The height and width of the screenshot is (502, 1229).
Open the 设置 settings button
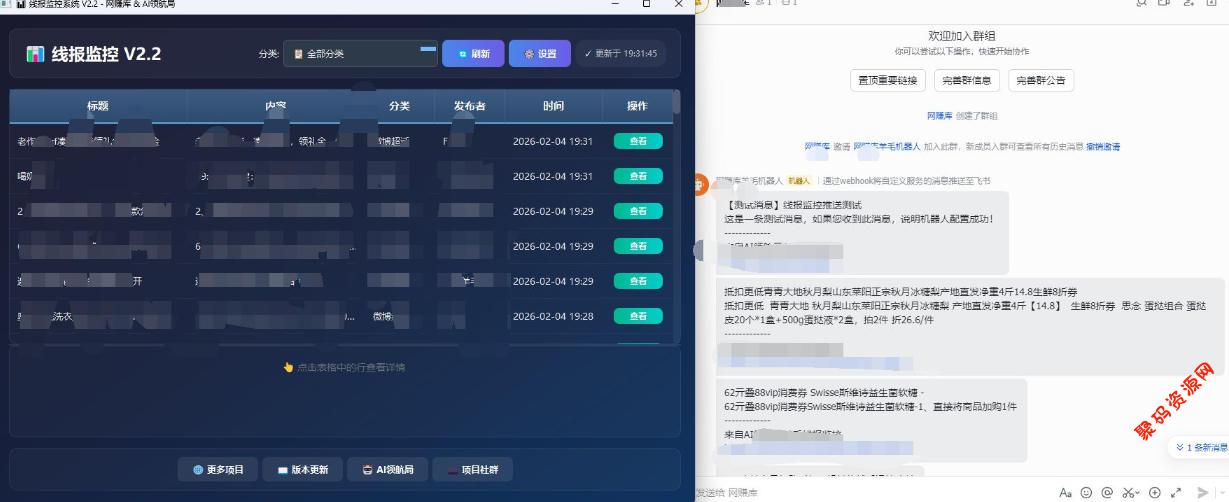tap(539, 54)
